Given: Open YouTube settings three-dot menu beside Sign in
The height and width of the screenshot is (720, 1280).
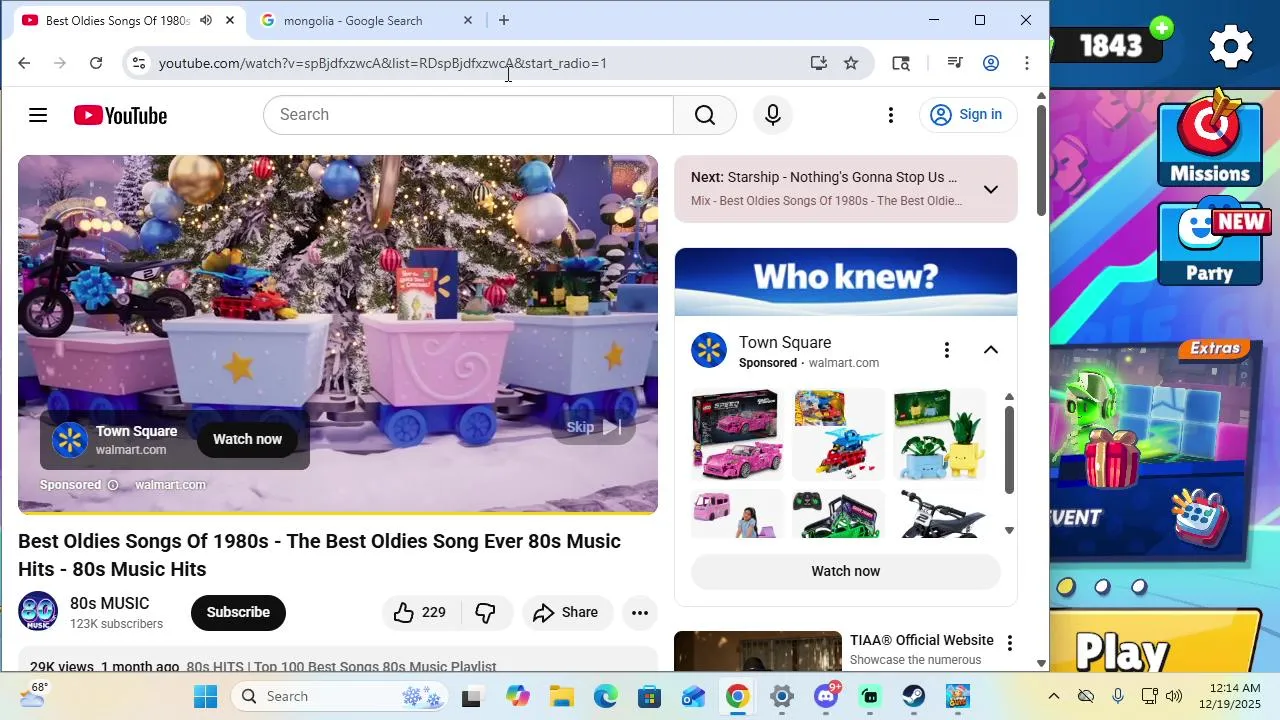Looking at the screenshot, I should pos(891,115).
